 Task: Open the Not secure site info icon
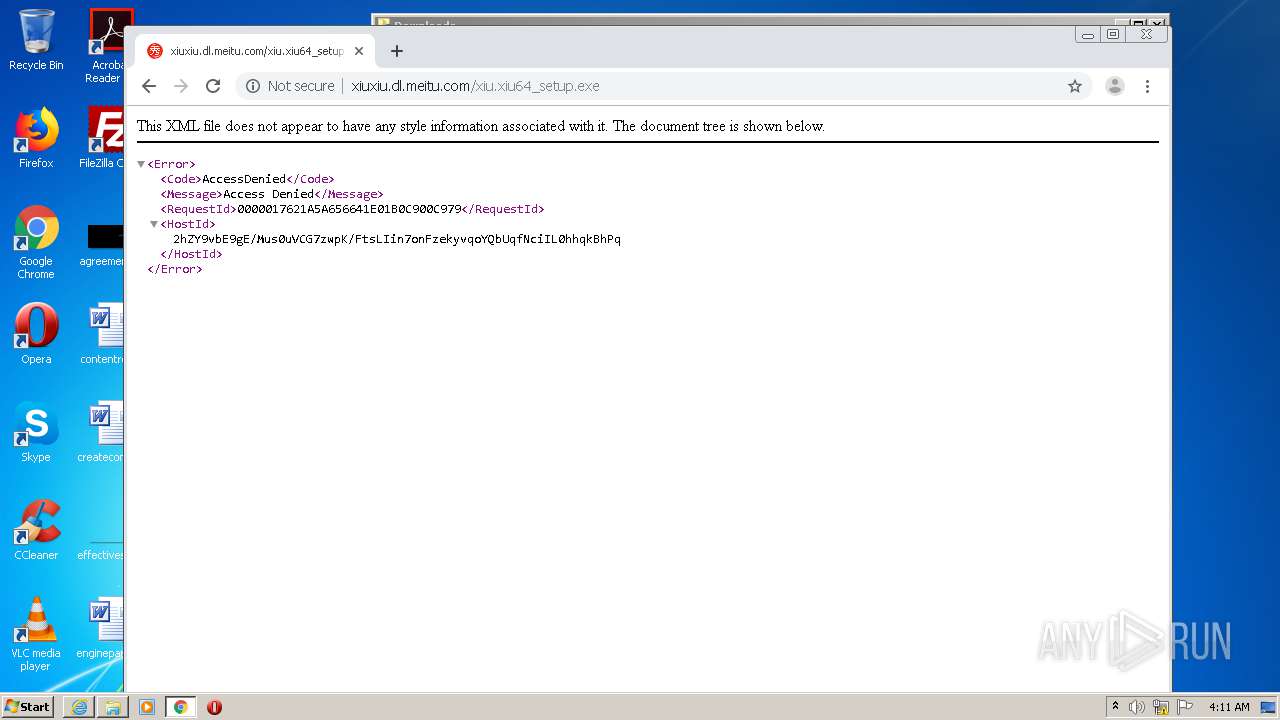click(x=253, y=86)
